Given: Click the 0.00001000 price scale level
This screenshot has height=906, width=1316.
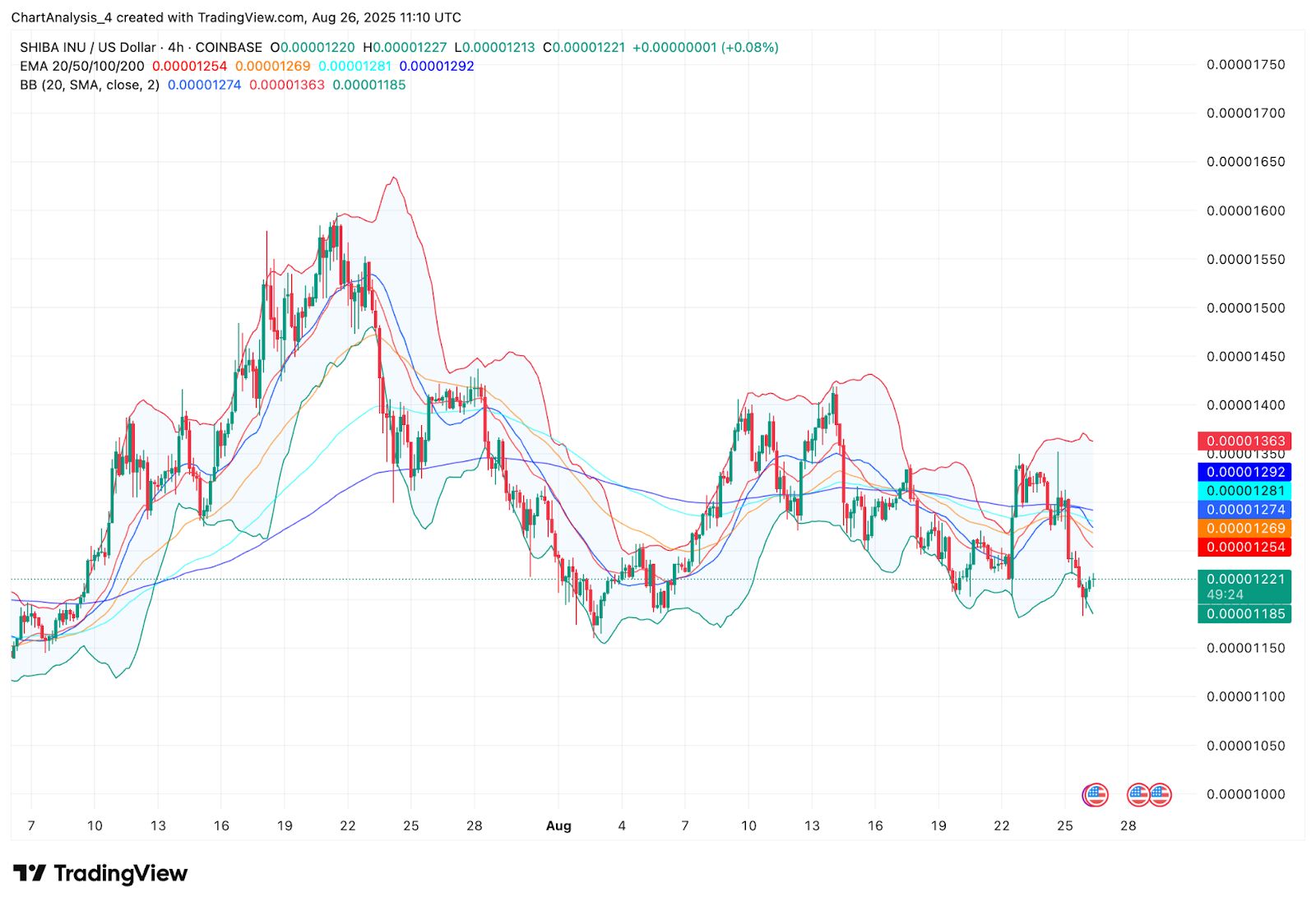Looking at the screenshot, I should click(x=1245, y=794).
